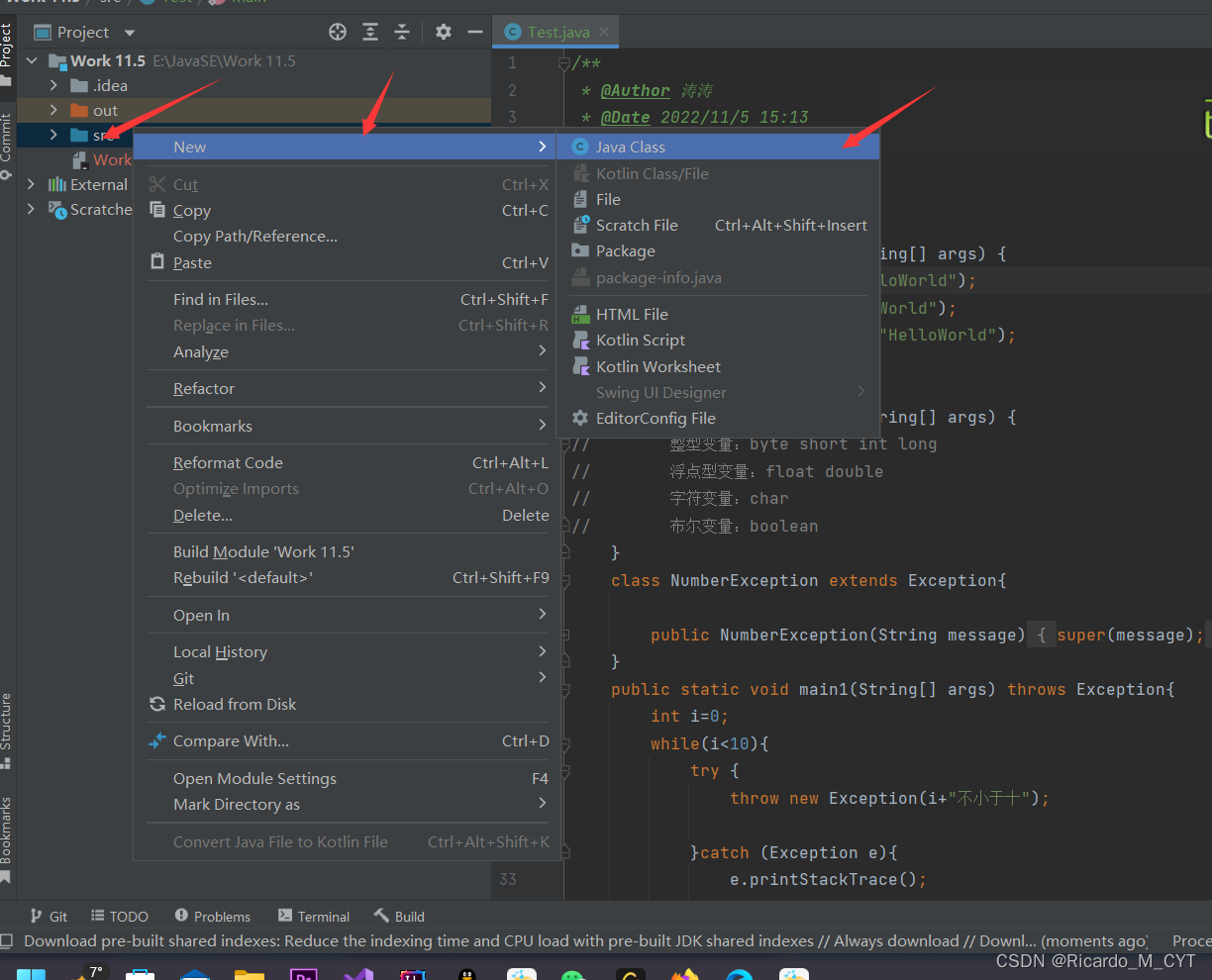Click the Collapse All icon in Project panel
Viewport: 1212px width, 980px height.
[x=402, y=32]
